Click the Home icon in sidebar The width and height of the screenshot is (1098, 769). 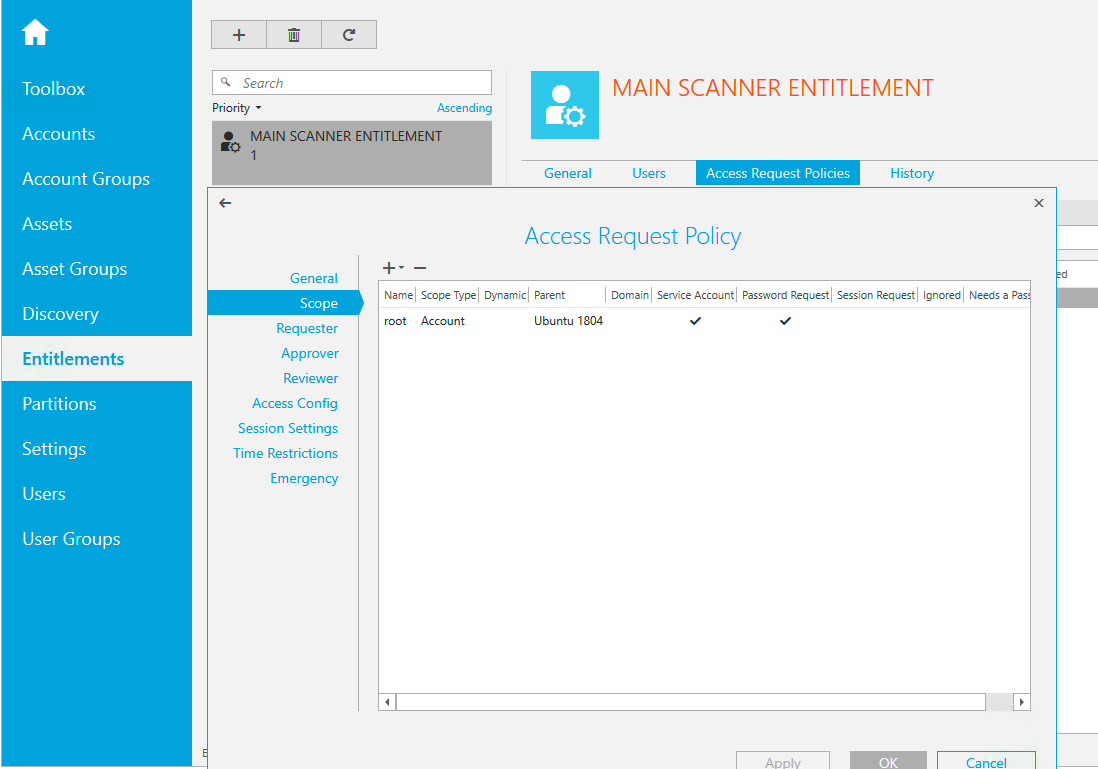pyautogui.click(x=35, y=33)
